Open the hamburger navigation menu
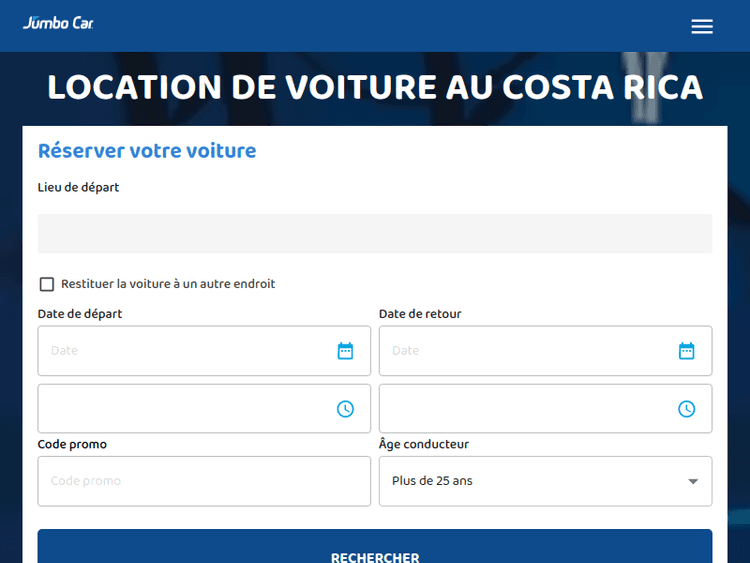This screenshot has width=750, height=563. coord(702,27)
